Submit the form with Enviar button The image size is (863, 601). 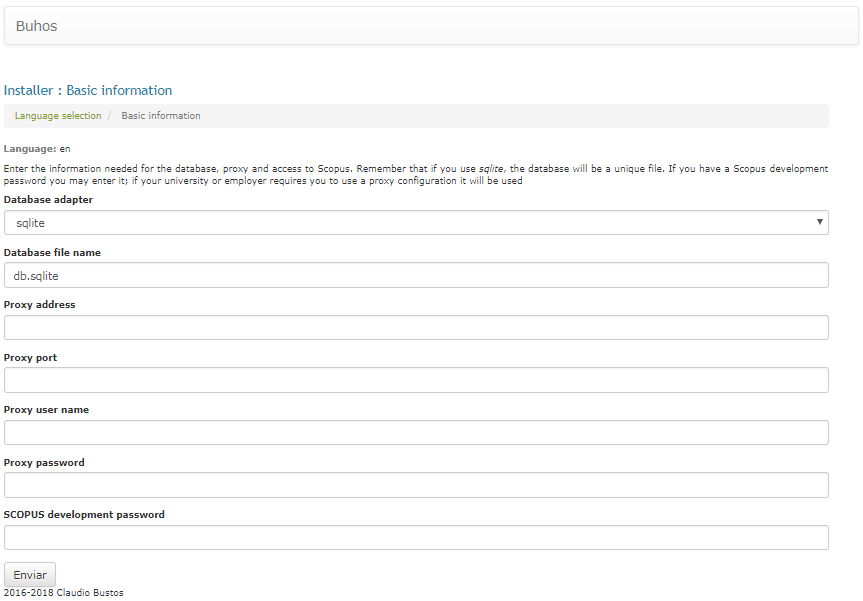[x=30, y=575]
